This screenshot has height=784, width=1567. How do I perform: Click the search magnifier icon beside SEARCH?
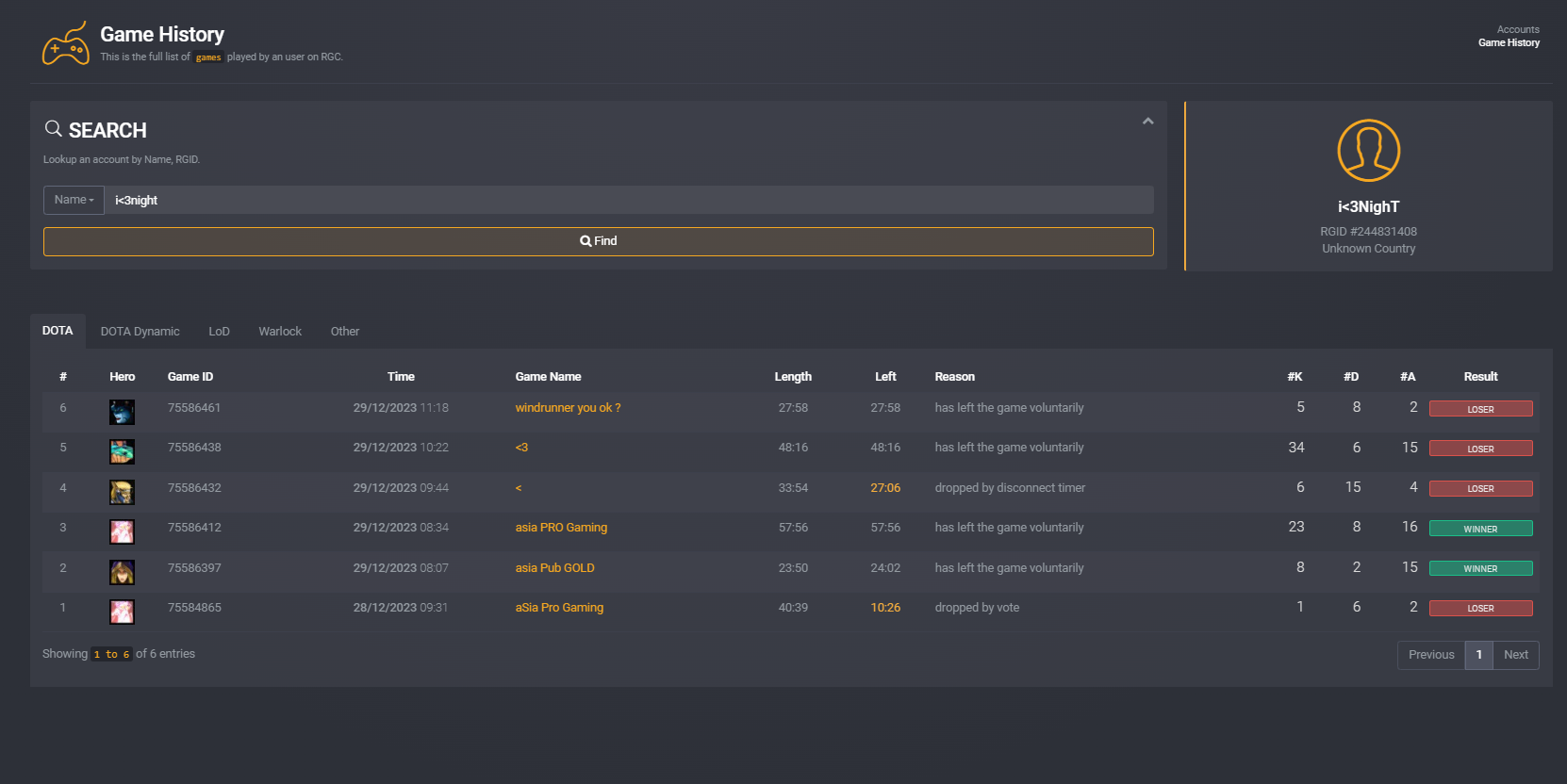54,129
